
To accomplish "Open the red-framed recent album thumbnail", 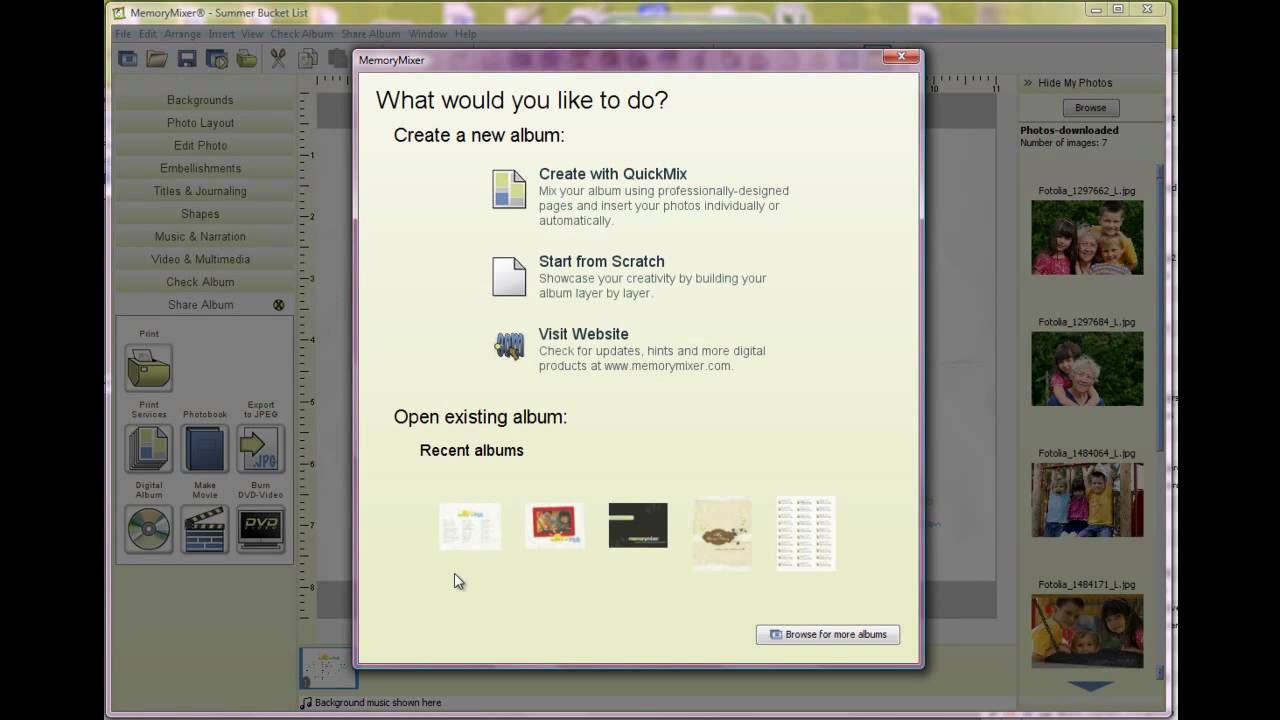I will pyautogui.click(x=555, y=525).
